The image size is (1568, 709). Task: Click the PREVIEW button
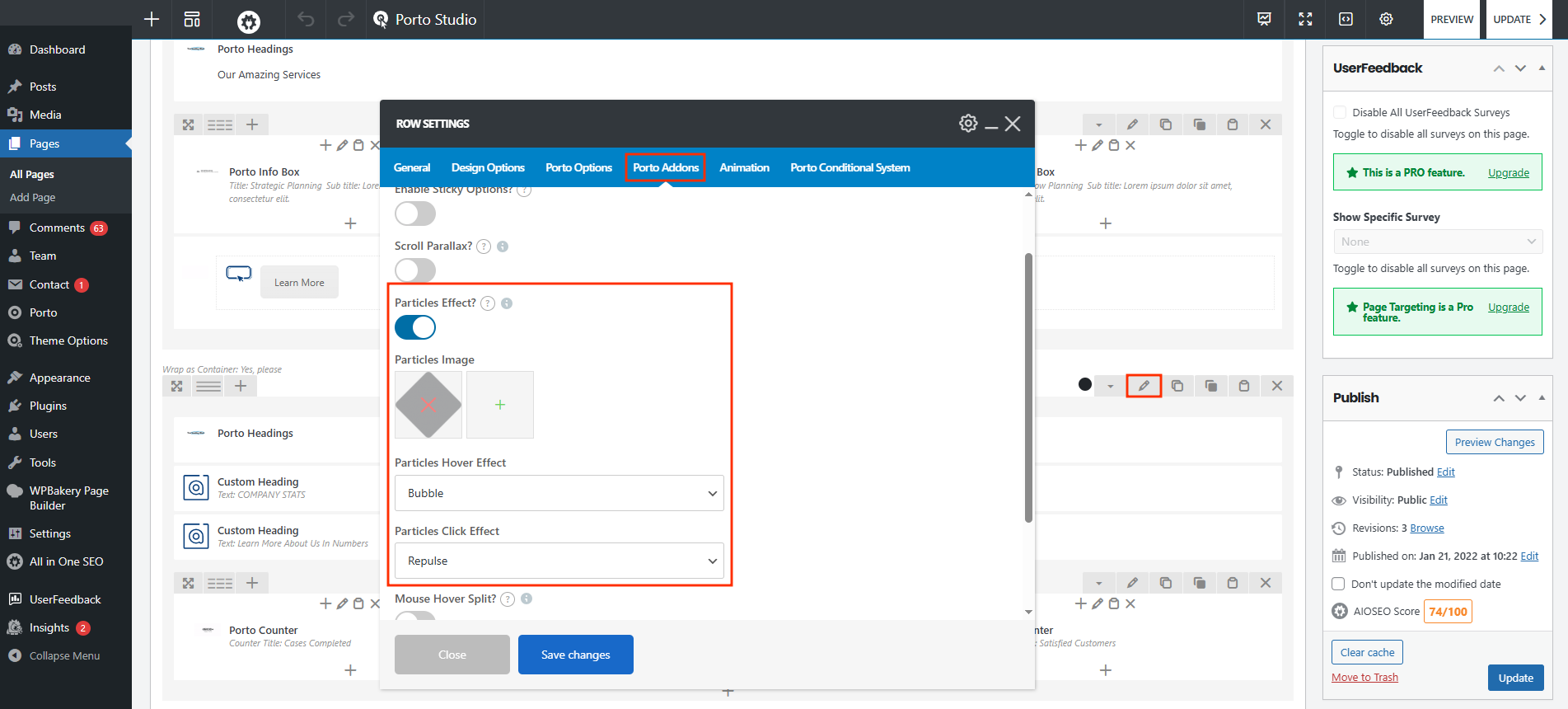coord(1452,19)
